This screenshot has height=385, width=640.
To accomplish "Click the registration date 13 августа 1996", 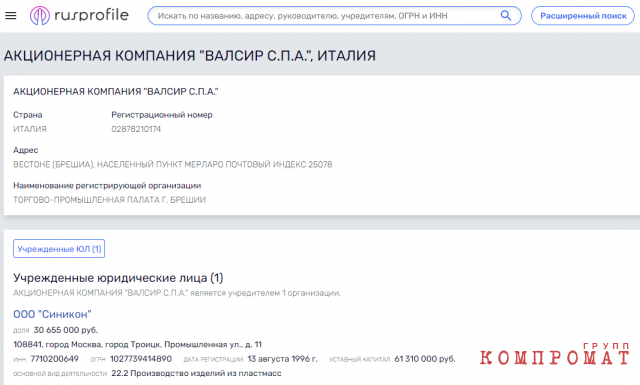I will (282, 359).
